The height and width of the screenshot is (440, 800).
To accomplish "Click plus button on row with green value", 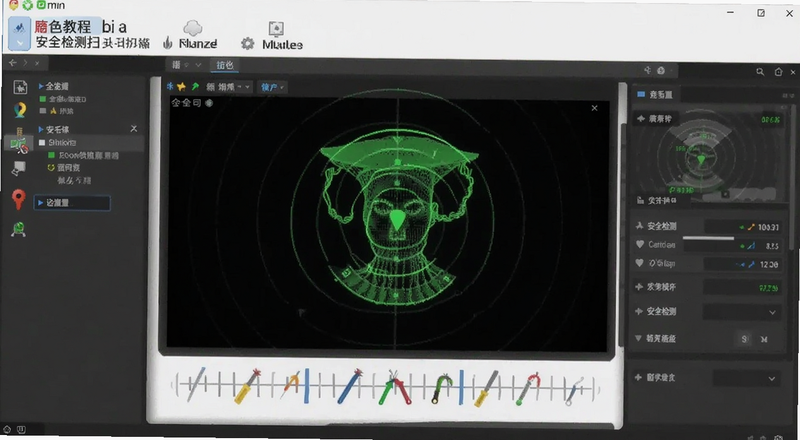I will [639, 287].
